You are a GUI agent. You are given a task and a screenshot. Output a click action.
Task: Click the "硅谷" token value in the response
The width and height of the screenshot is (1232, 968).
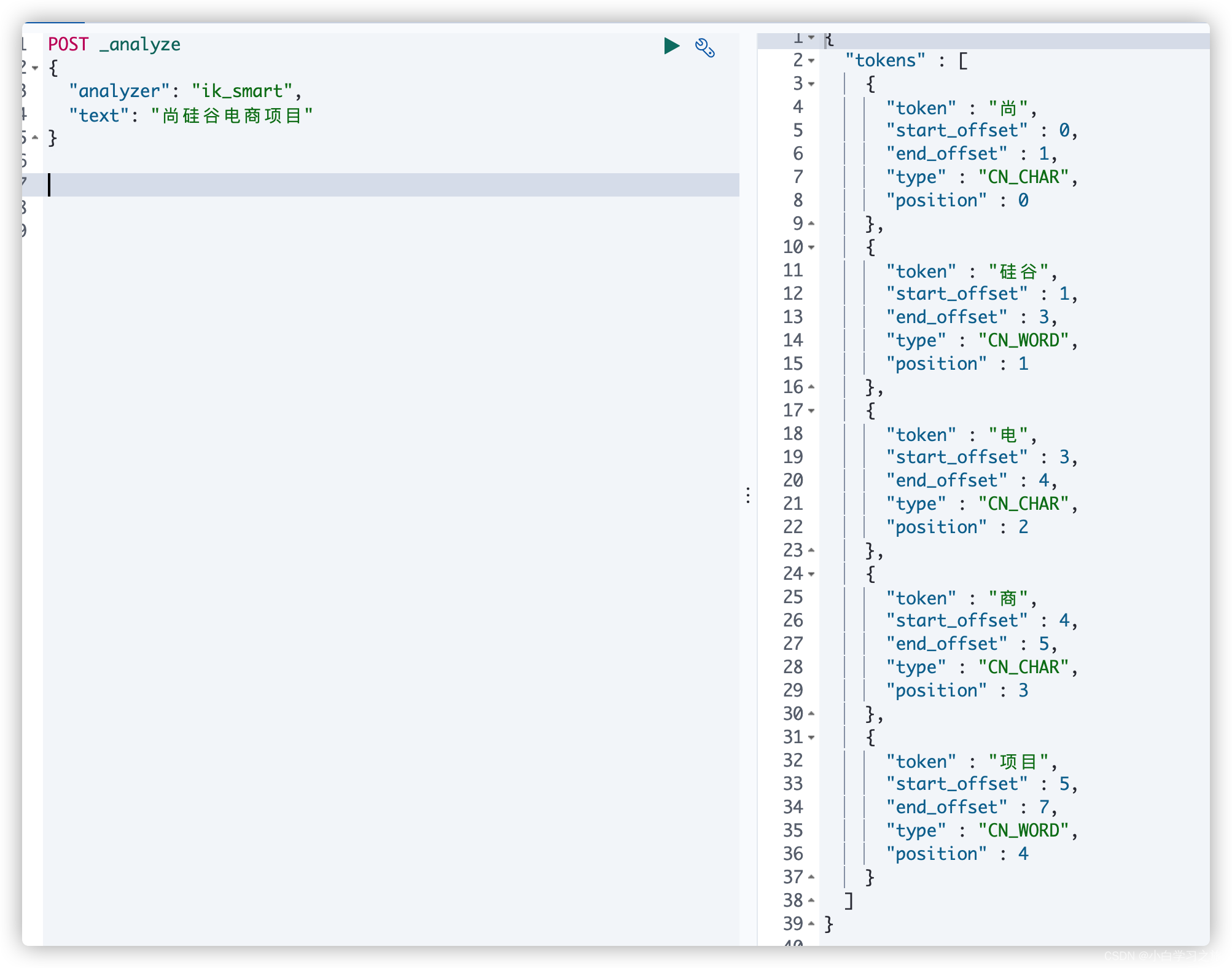point(1018,271)
